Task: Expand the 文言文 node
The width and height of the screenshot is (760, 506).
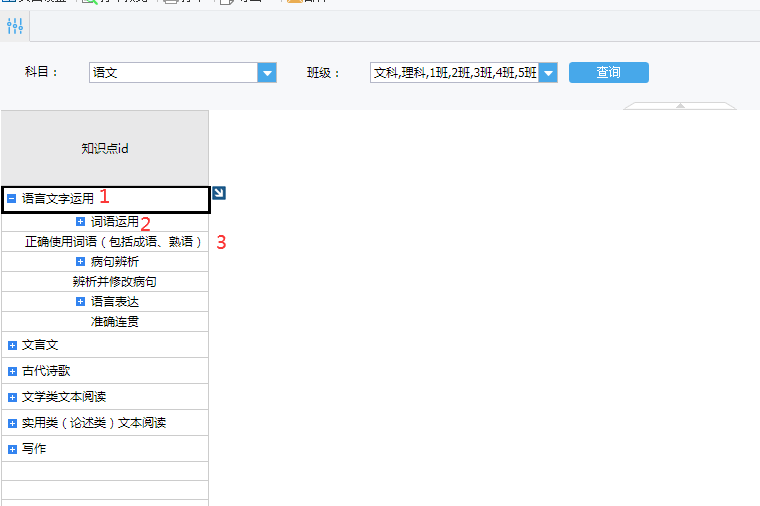Action: (x=13, y=346)
